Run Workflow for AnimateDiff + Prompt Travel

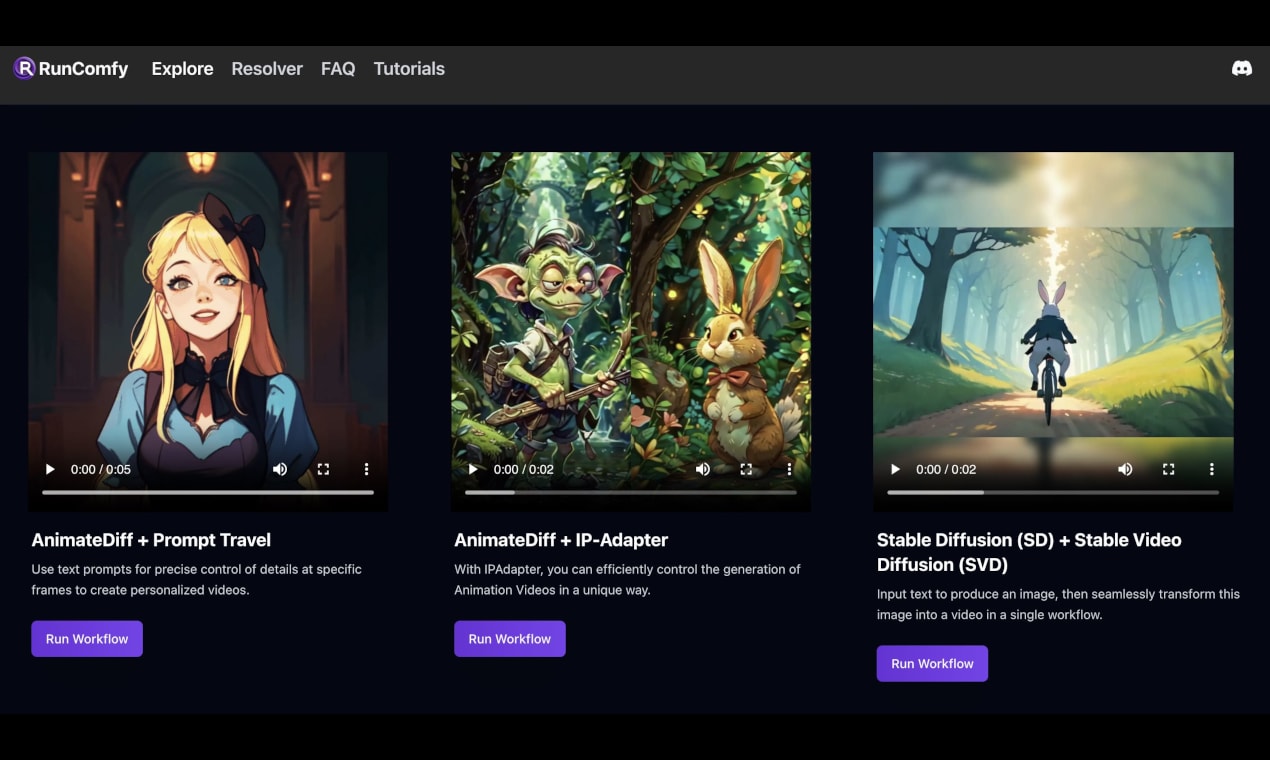pos(87,639)
